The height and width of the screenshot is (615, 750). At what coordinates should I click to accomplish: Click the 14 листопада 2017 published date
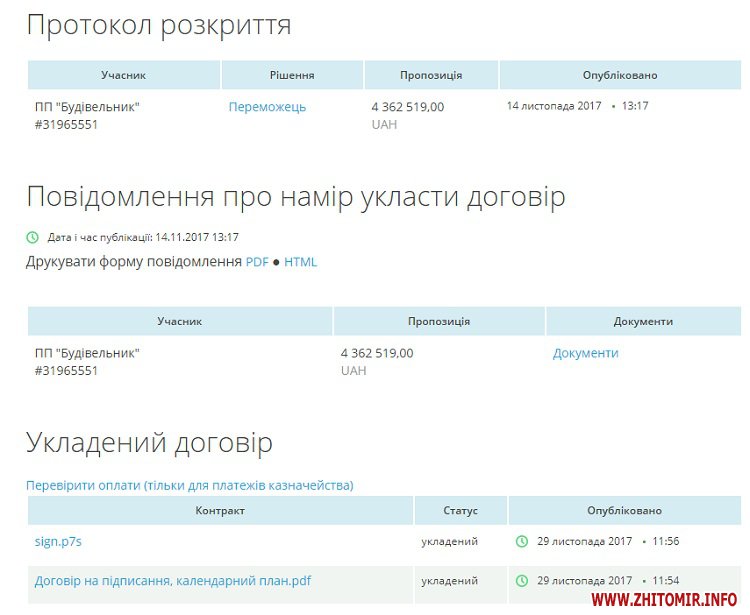coord(554,106)
